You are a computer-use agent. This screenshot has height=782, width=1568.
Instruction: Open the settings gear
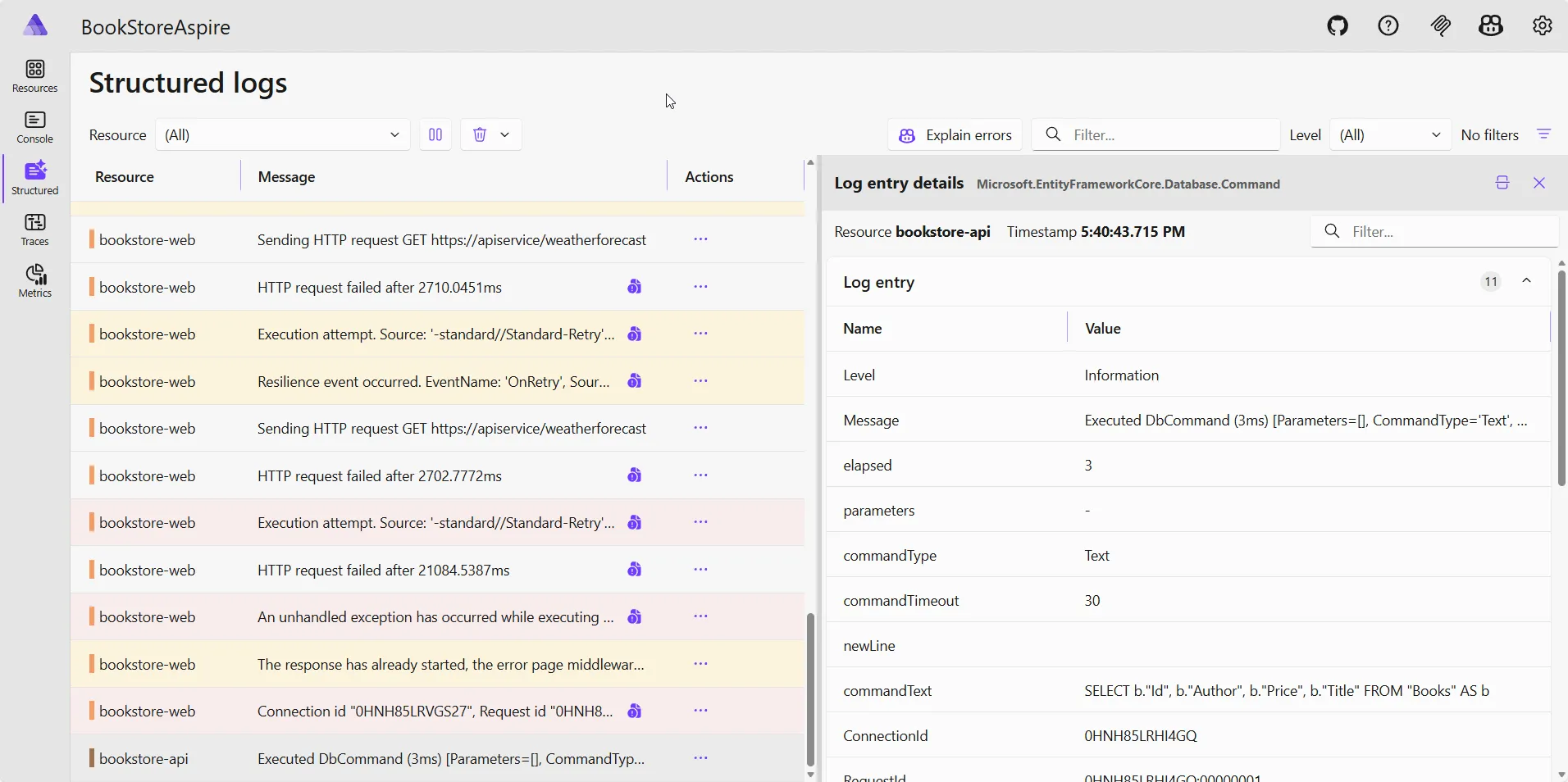click(1543, 25)
